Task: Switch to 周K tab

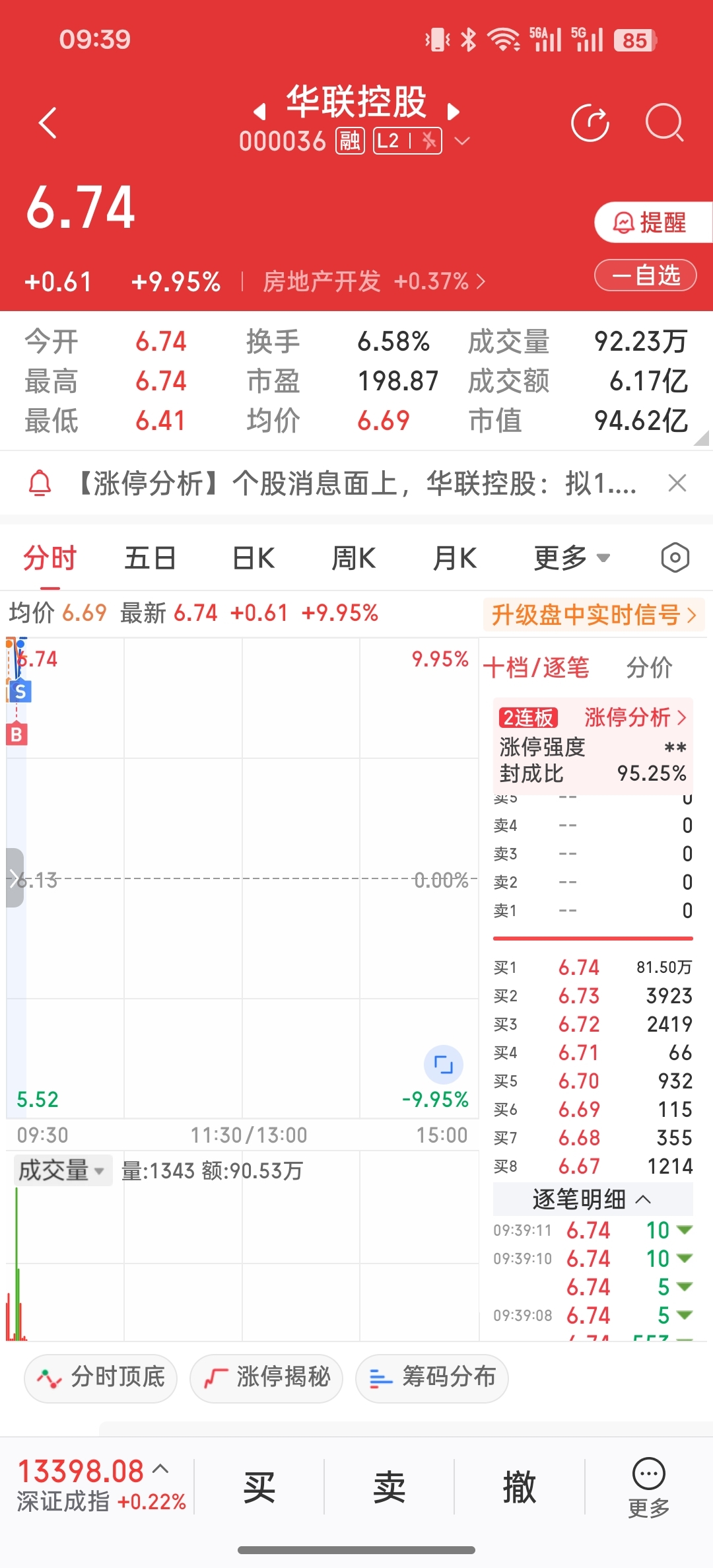Action: coord(354,559)
